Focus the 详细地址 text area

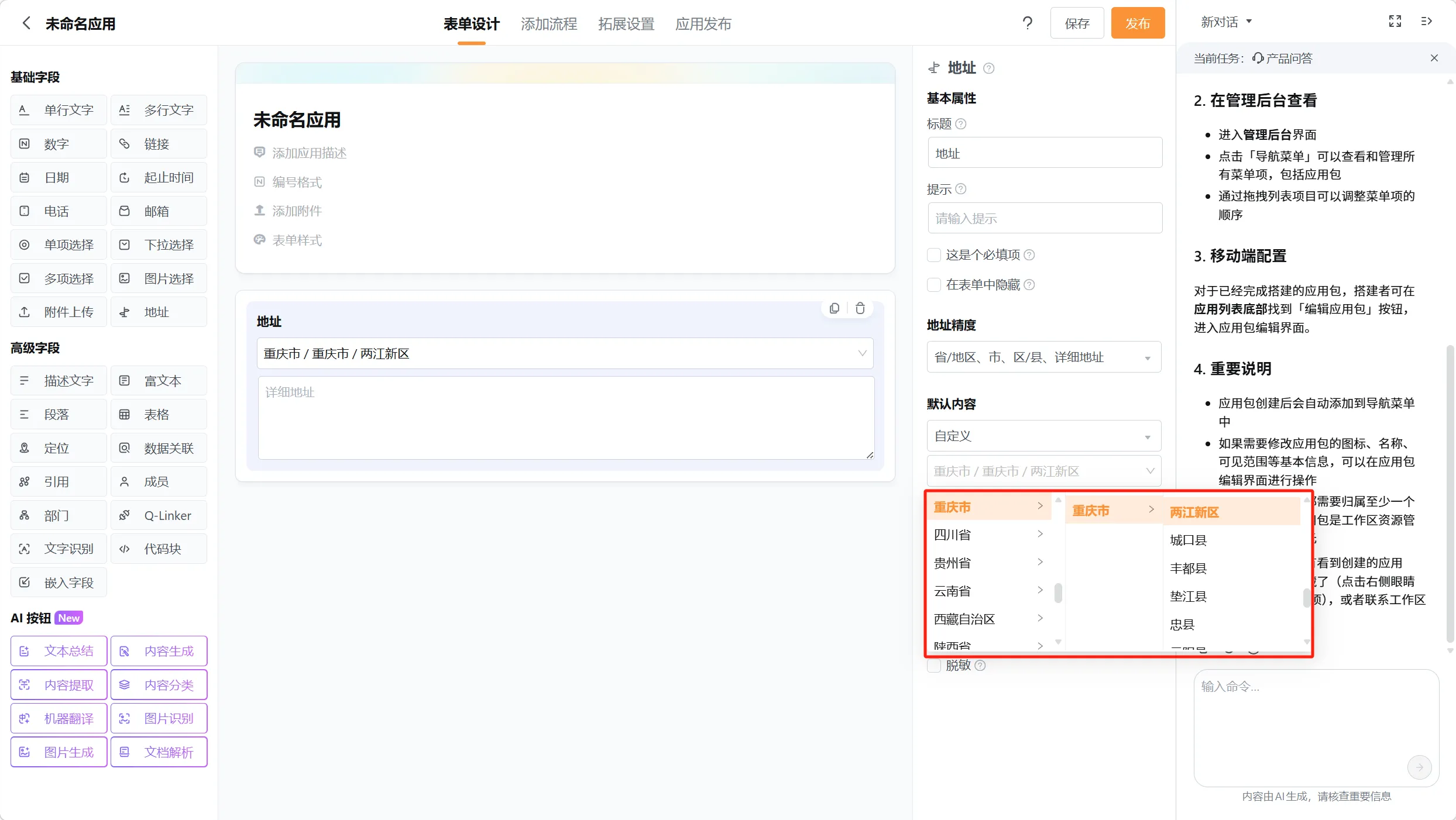[x=566, y=418]
